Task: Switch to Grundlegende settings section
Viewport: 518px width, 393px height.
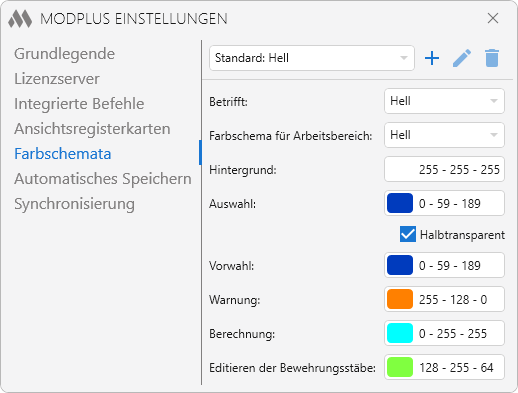Action: coord(64,54)
